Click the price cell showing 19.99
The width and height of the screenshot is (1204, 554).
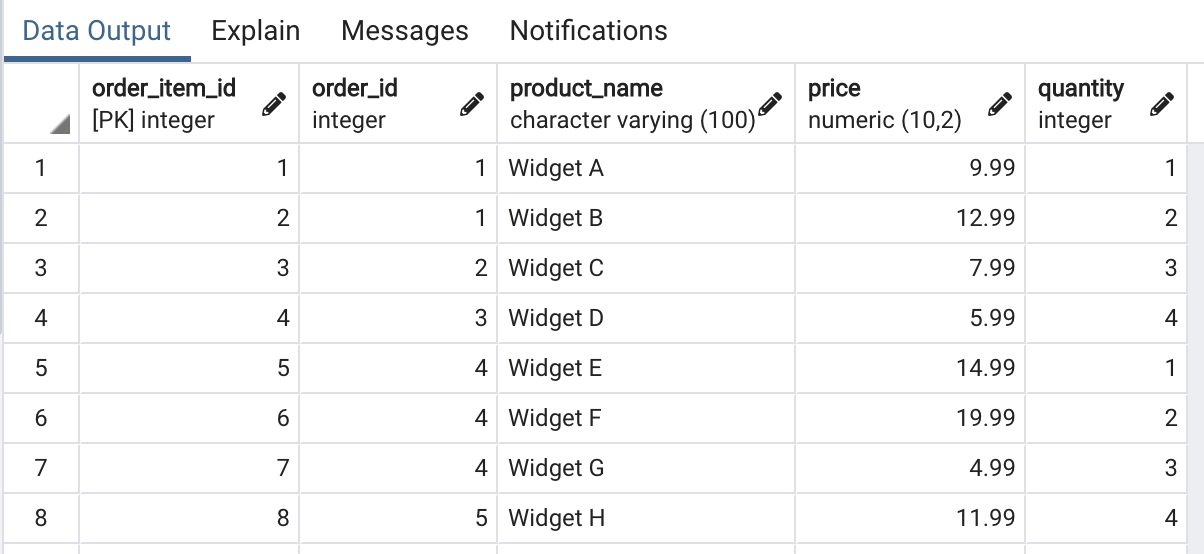tap(911, 418)
